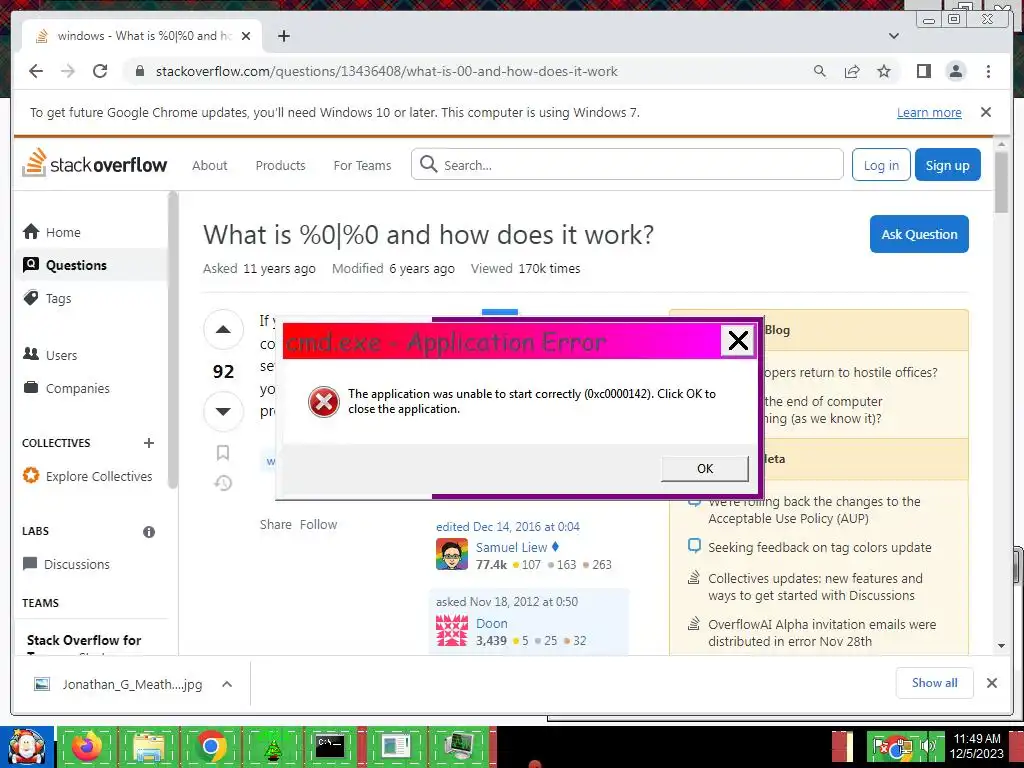Close the cmd.exe Application Error dialog
Screen dimensions: 1024x768
738,340
